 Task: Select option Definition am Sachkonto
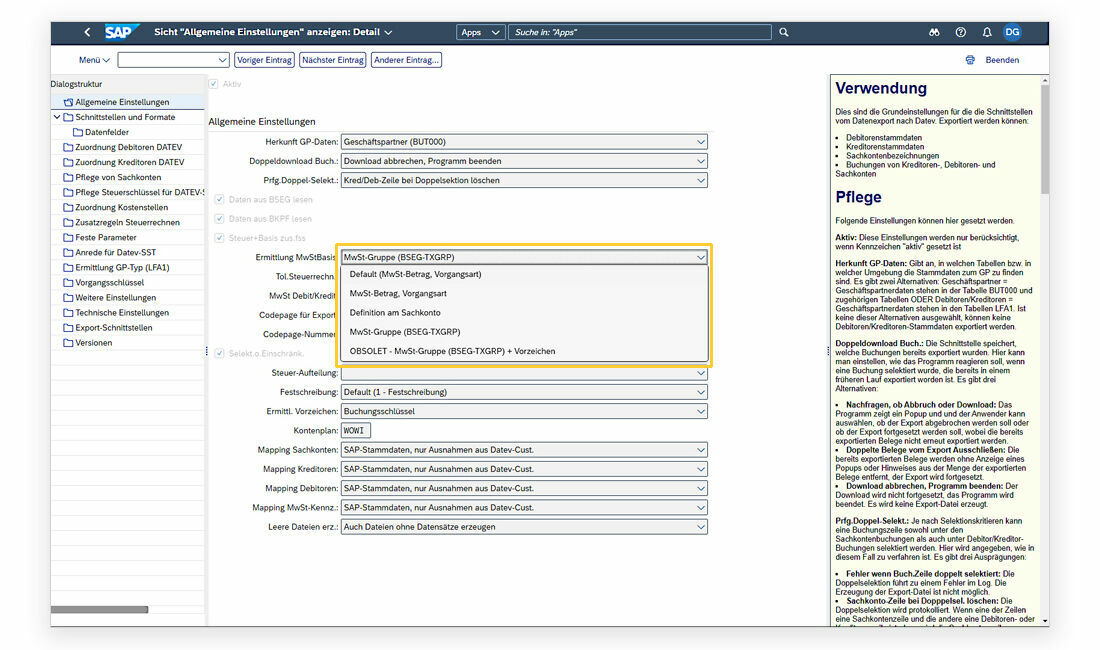click(396, 312)
